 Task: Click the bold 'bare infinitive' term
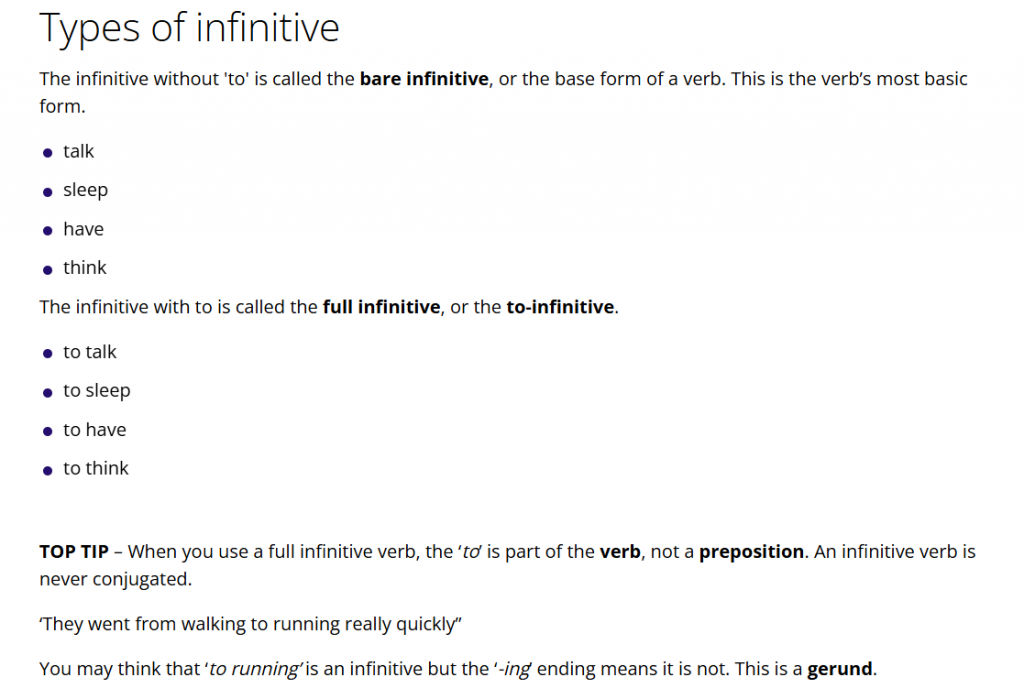[424, 79]
